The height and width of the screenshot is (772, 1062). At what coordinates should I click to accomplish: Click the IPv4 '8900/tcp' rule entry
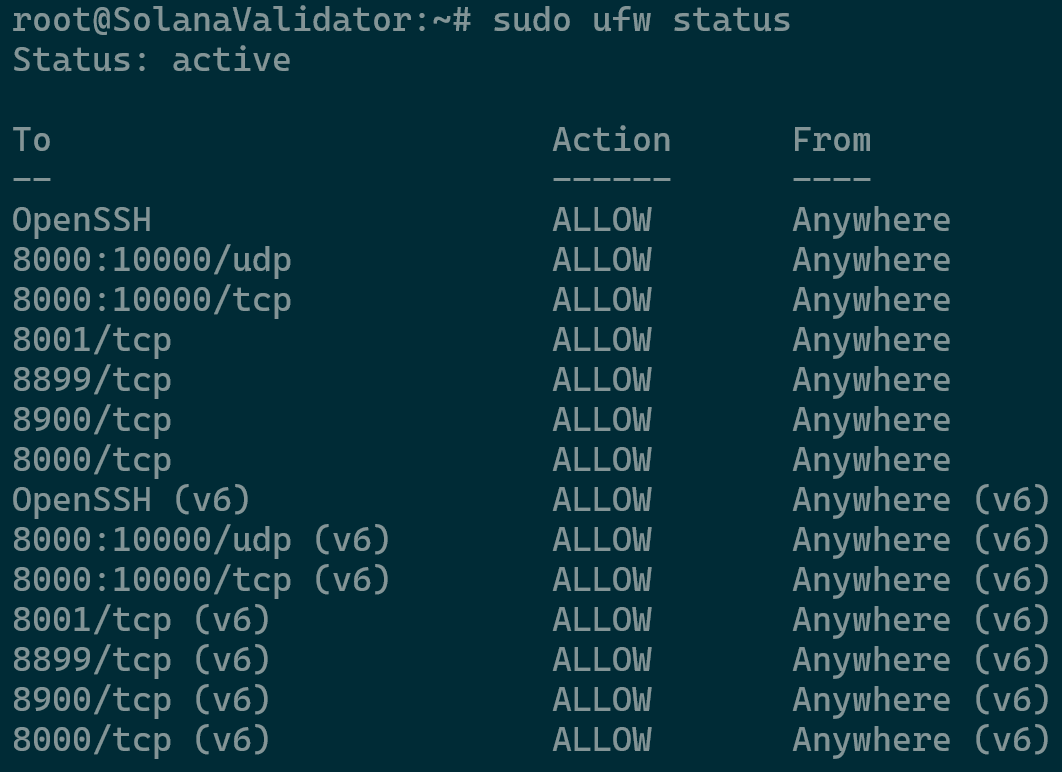click(x=92, y=420)
